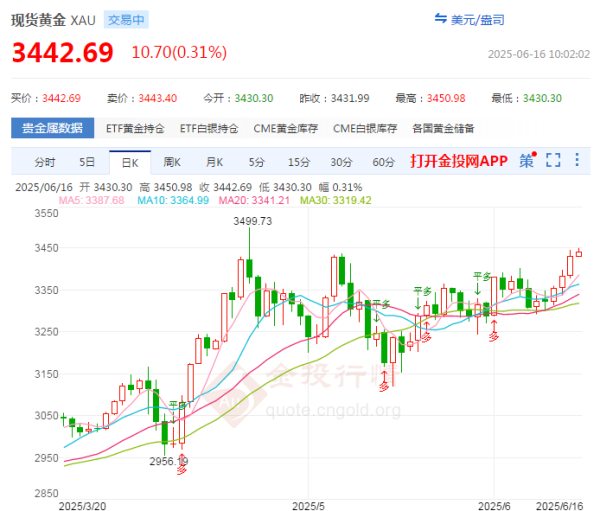Open the three-dot more options menu
Viewport: 600px width, 511px height.
(577, 160)
